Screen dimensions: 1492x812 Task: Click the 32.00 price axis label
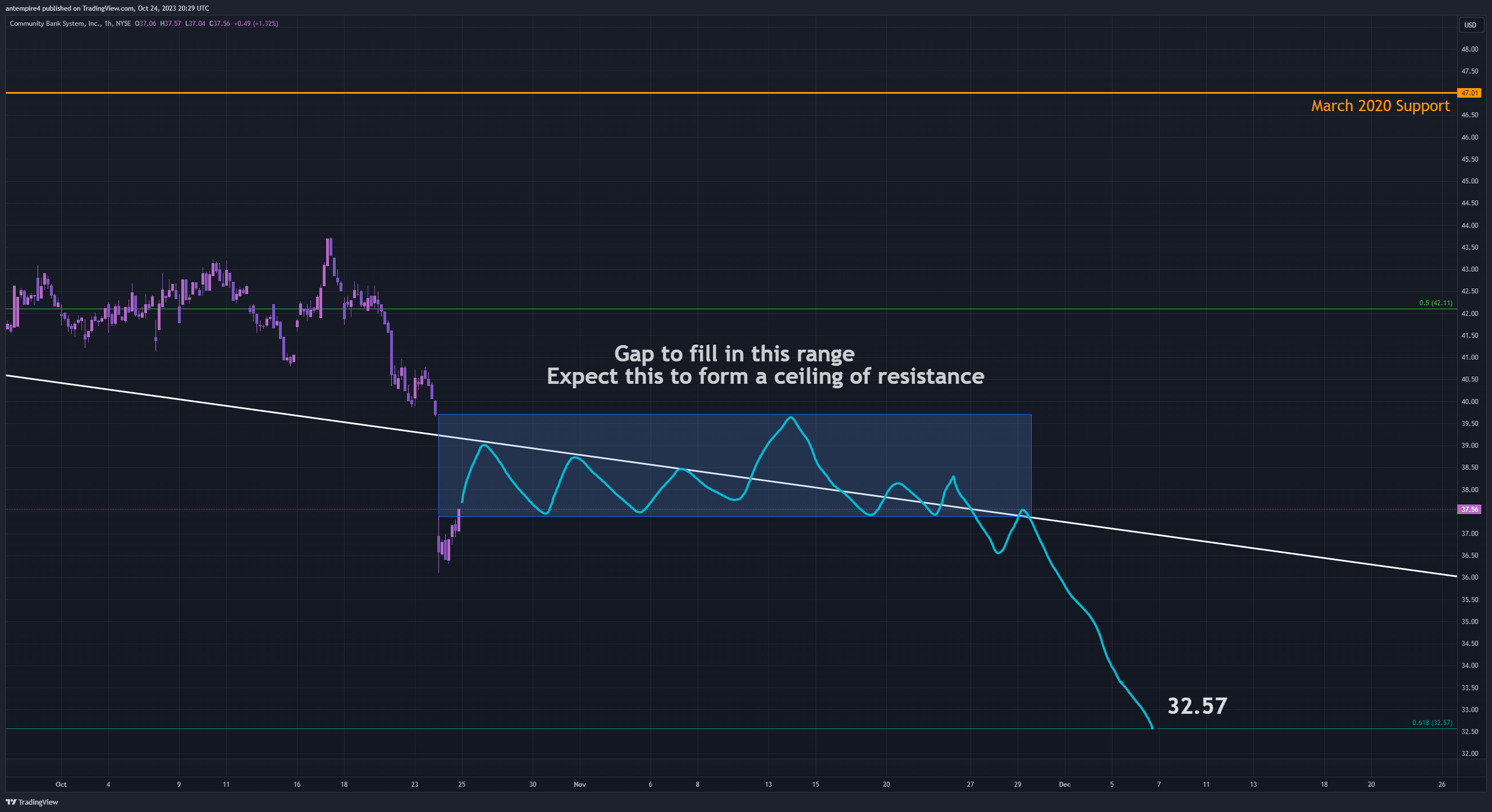(1470, 754)
